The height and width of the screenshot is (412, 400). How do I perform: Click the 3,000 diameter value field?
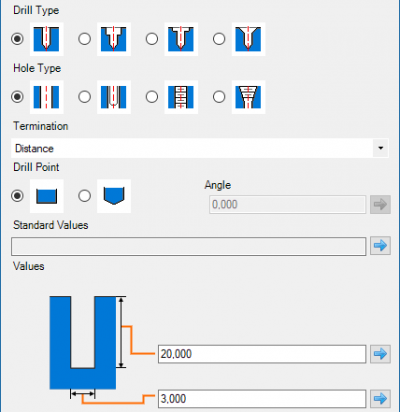click(262, 399)
